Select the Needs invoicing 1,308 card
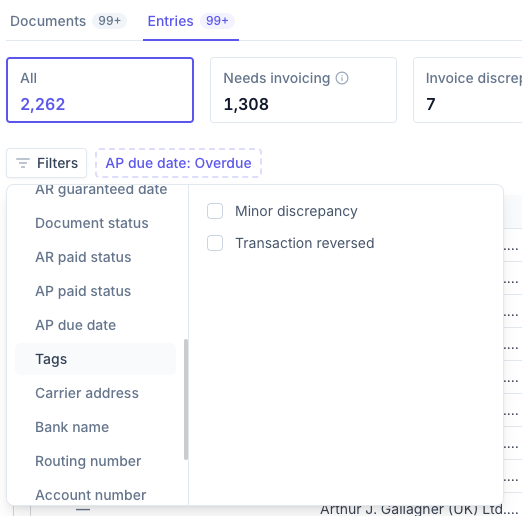 303,90
